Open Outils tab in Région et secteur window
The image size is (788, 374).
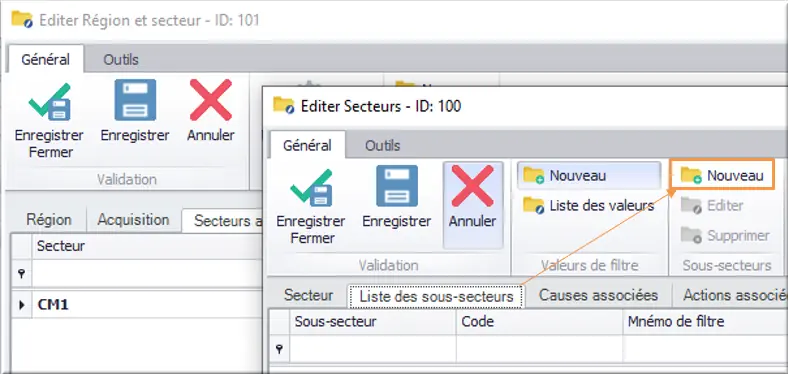[121, 60]
